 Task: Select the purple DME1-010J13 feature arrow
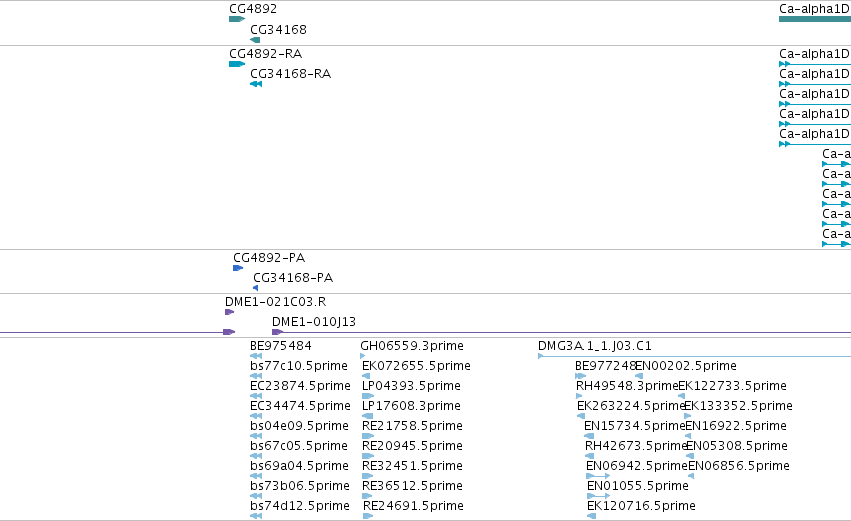(x=277, y=332)
